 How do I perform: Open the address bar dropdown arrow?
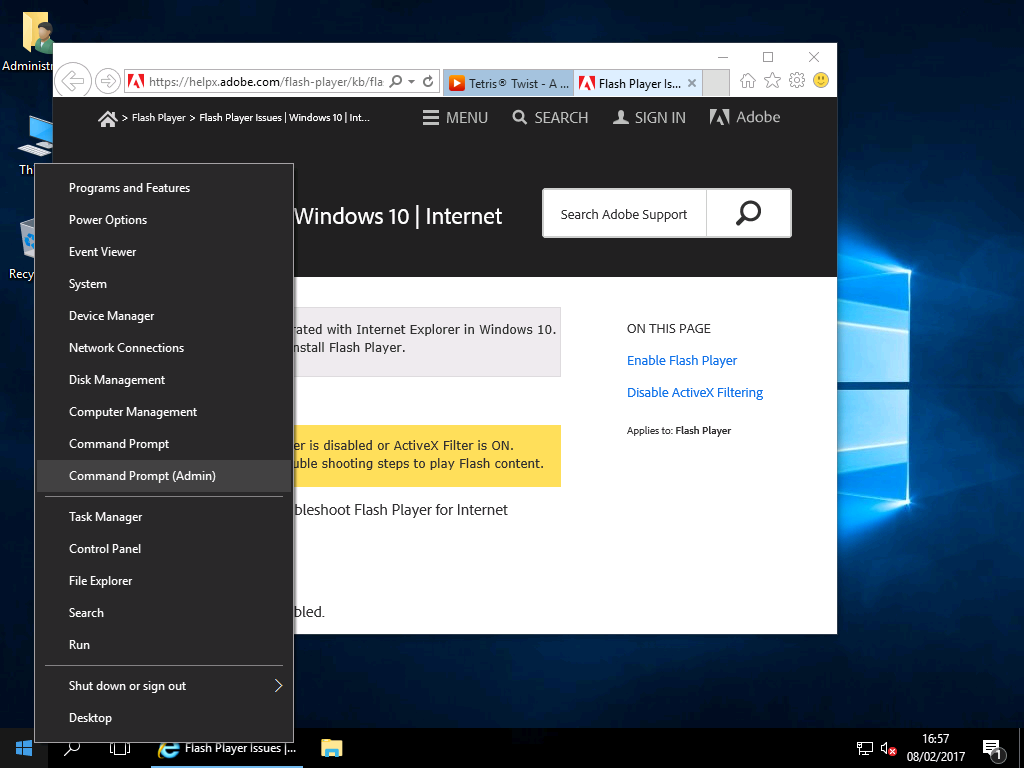coord(411,82)
